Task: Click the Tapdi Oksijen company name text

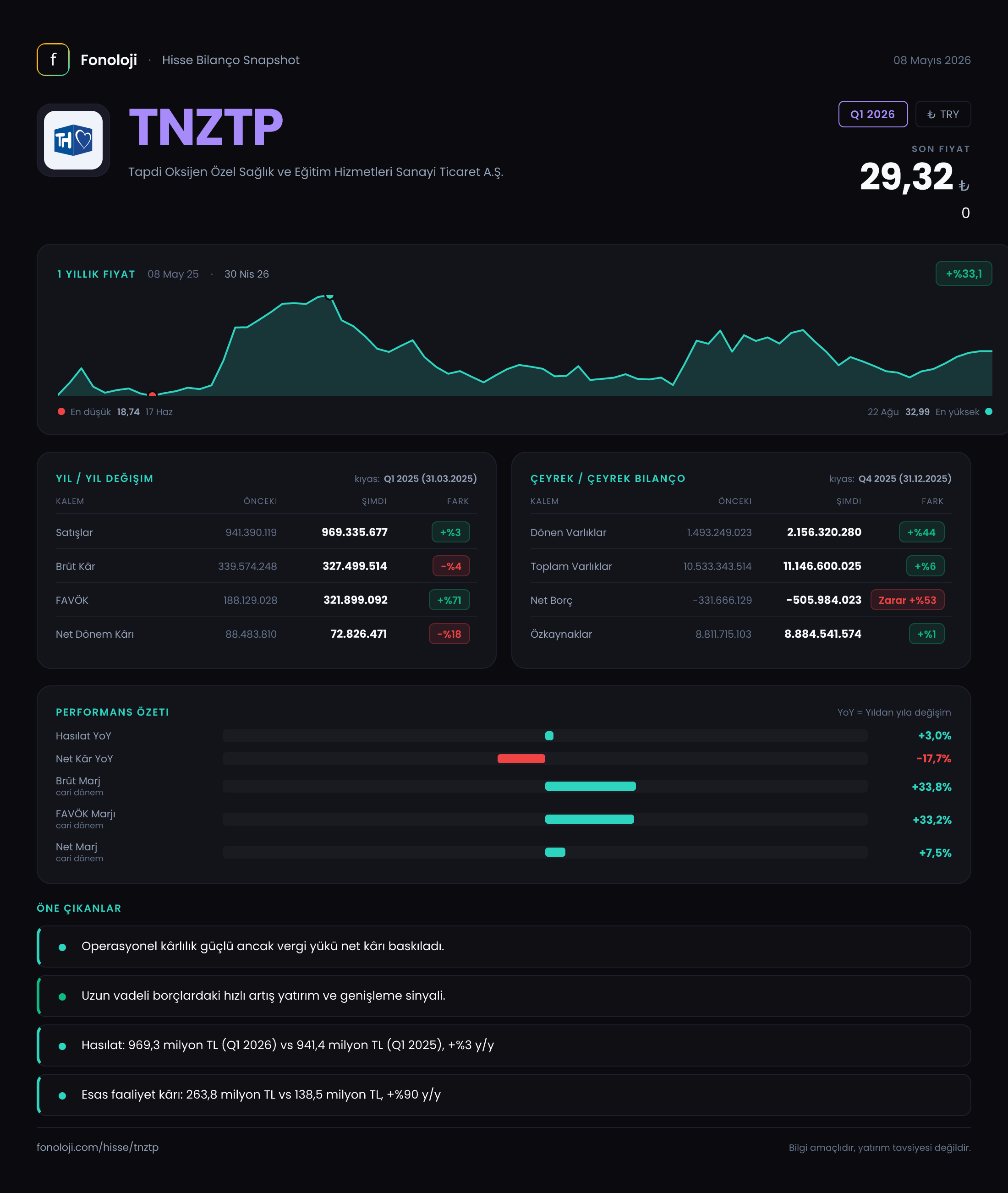Action: [315, 171]
